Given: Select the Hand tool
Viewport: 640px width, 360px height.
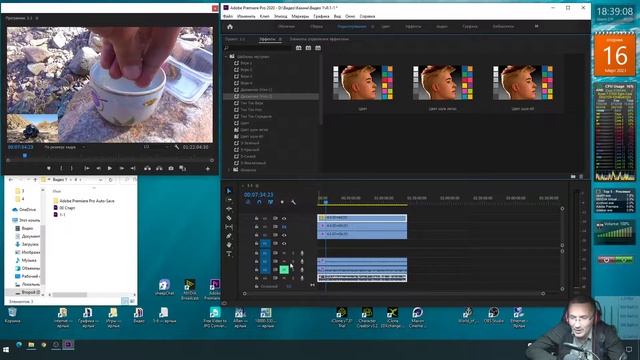Looking at the screenshot, I should tap(229, 244).
